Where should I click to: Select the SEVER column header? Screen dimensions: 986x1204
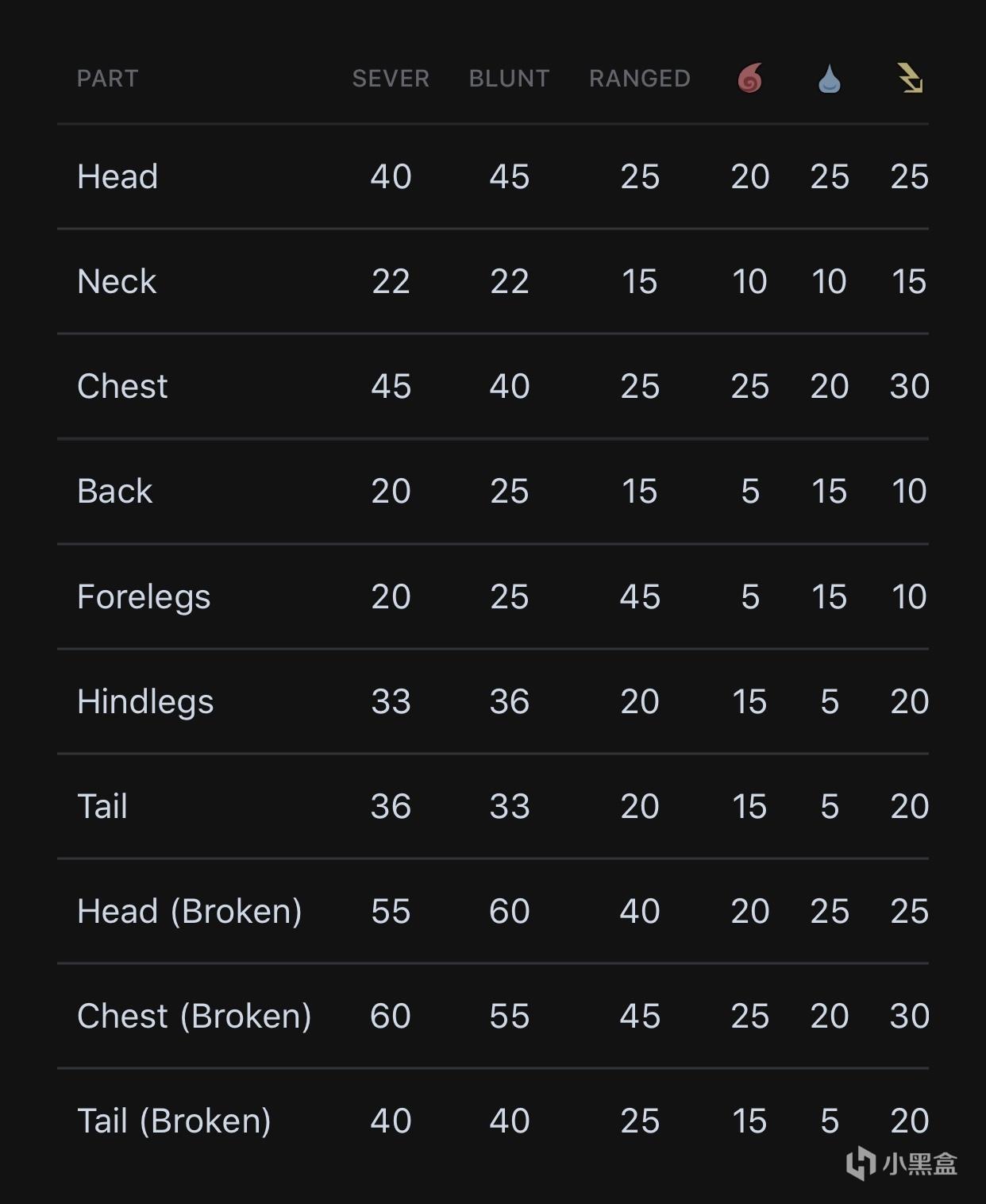click(391, 79)
